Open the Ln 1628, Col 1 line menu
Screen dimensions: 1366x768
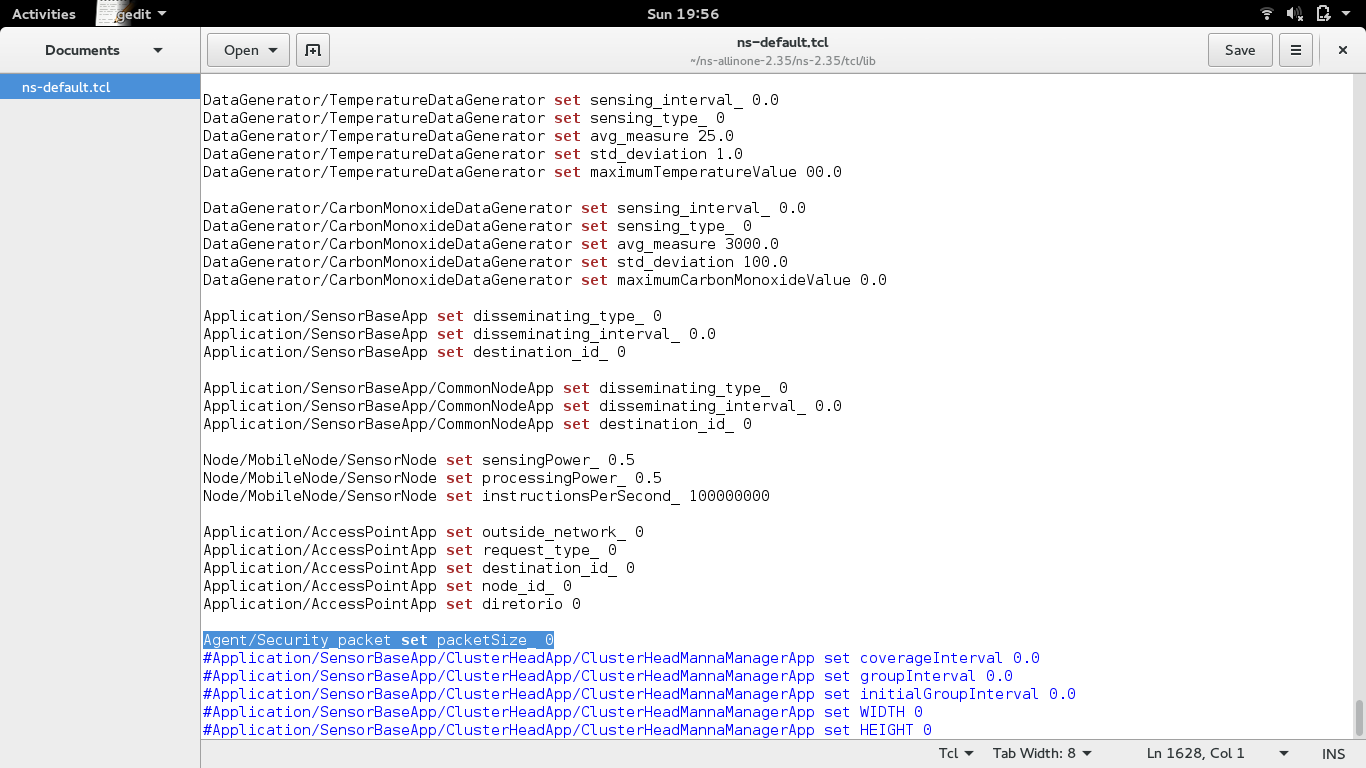[x=1217, y=753]
